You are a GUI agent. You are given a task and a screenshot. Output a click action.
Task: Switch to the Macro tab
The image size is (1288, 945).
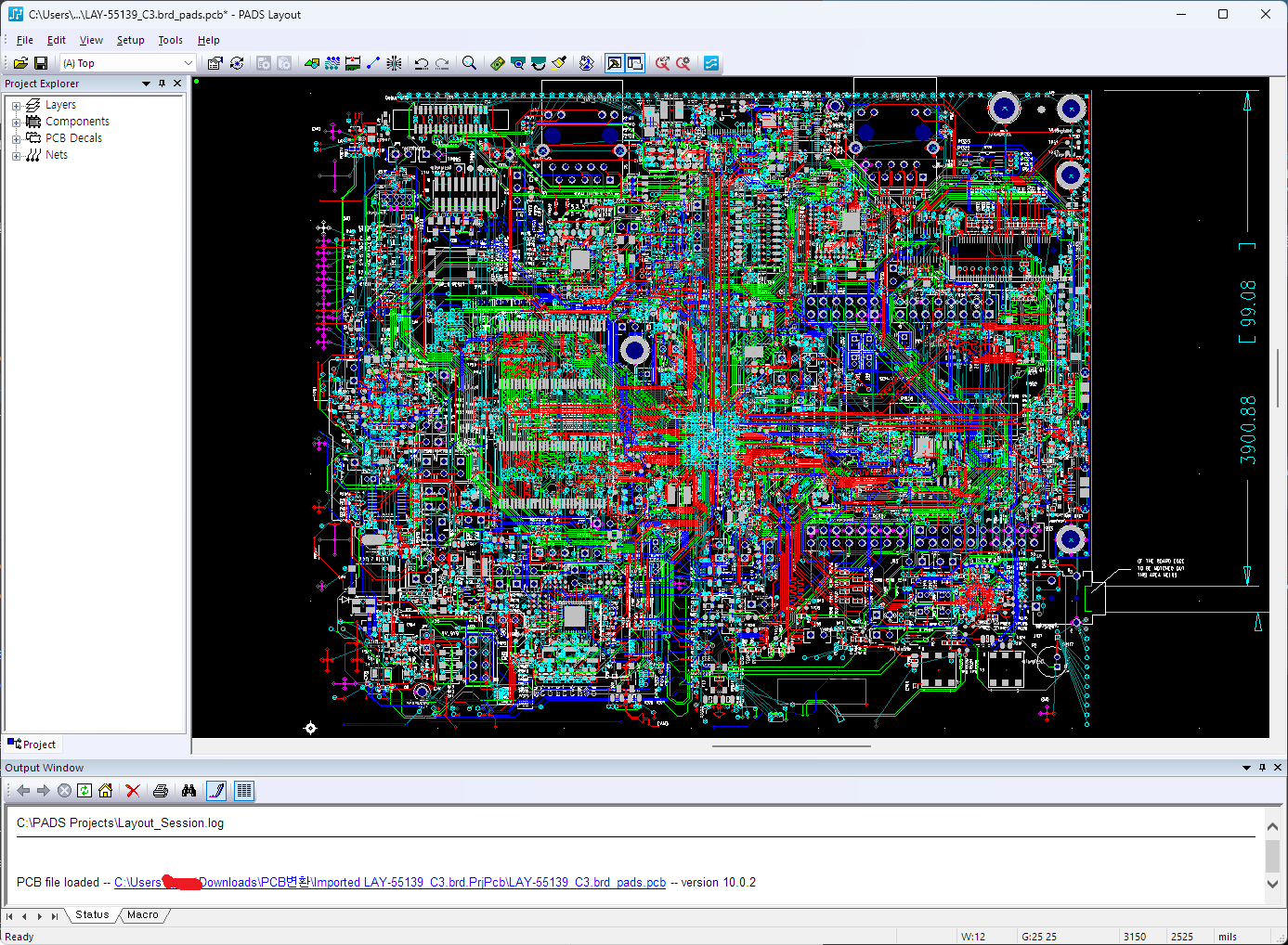click(x=143, y=915)
